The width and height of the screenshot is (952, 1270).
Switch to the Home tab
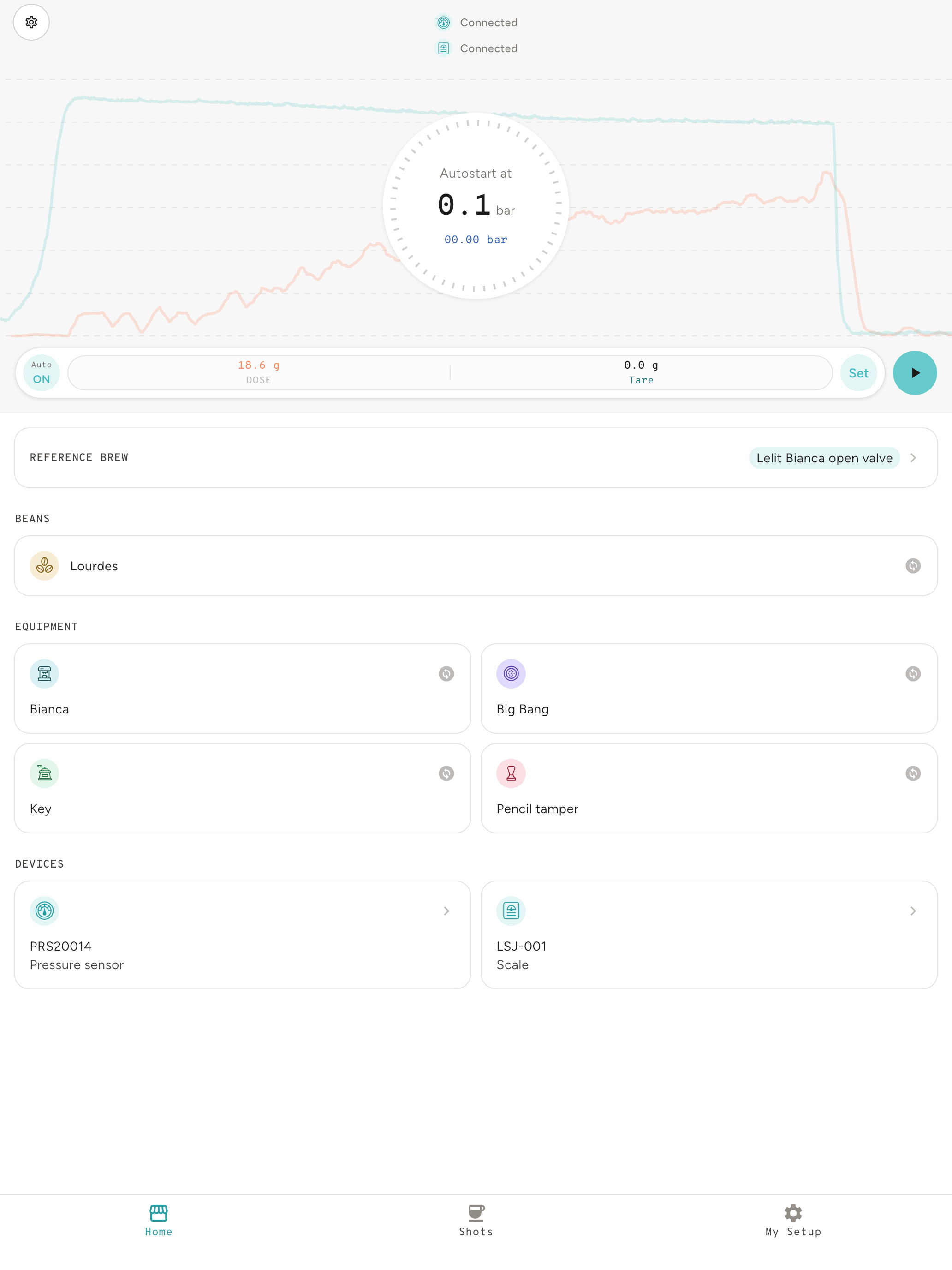(158, 1221)
